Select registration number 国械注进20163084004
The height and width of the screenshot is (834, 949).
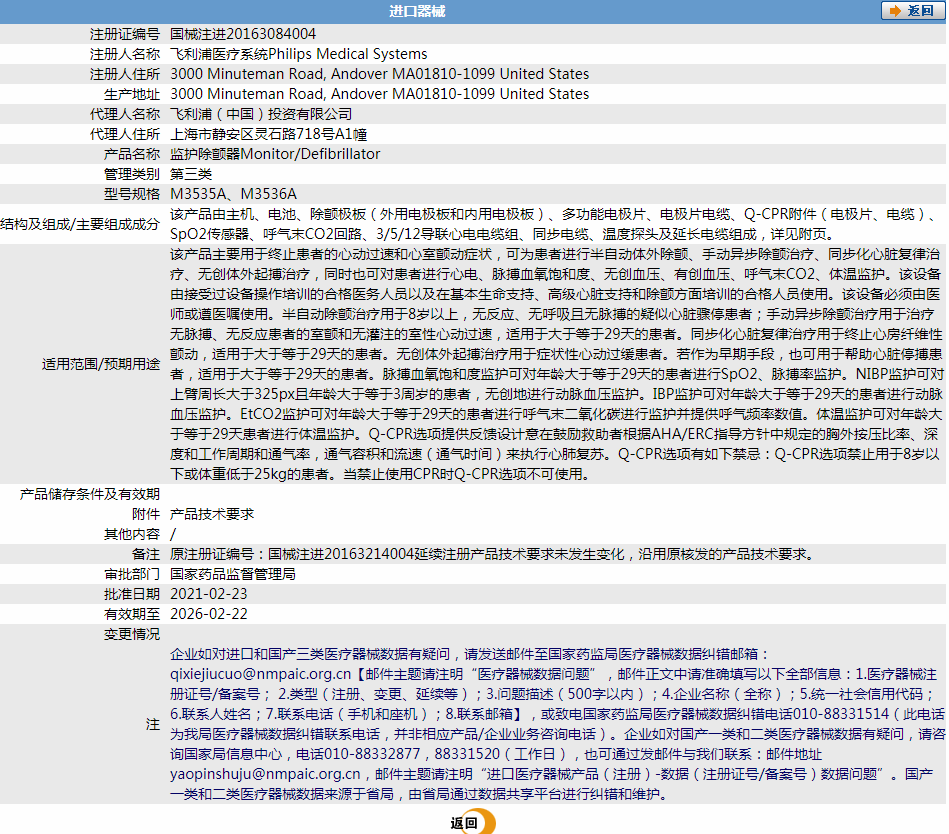coord(243,34)
